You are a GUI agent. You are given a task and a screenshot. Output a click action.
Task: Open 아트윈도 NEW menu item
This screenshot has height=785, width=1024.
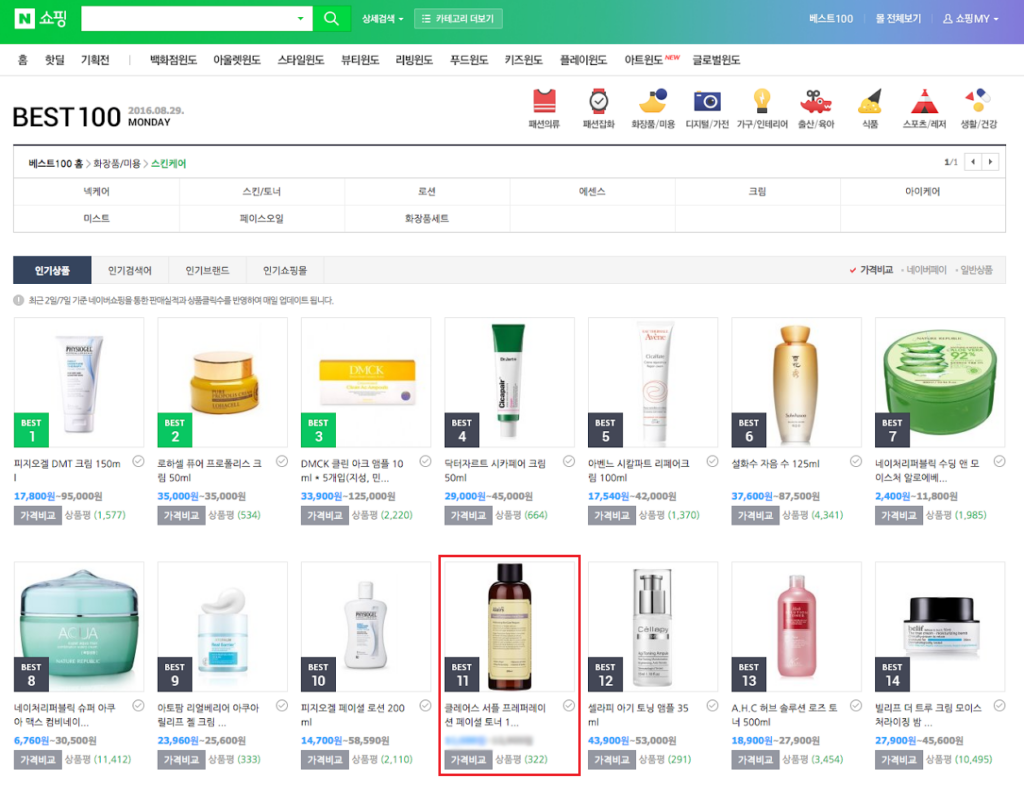(x=651, y=60)
